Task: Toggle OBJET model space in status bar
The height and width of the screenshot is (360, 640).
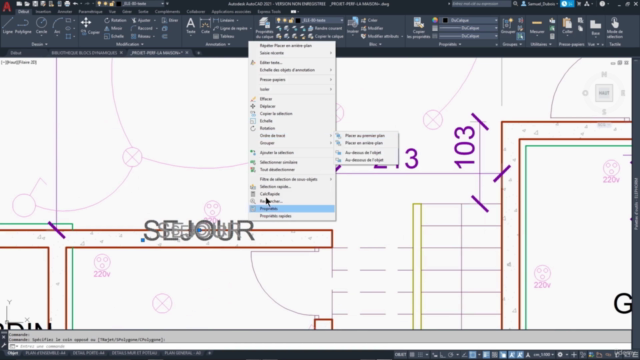Action: coord(400,355)
